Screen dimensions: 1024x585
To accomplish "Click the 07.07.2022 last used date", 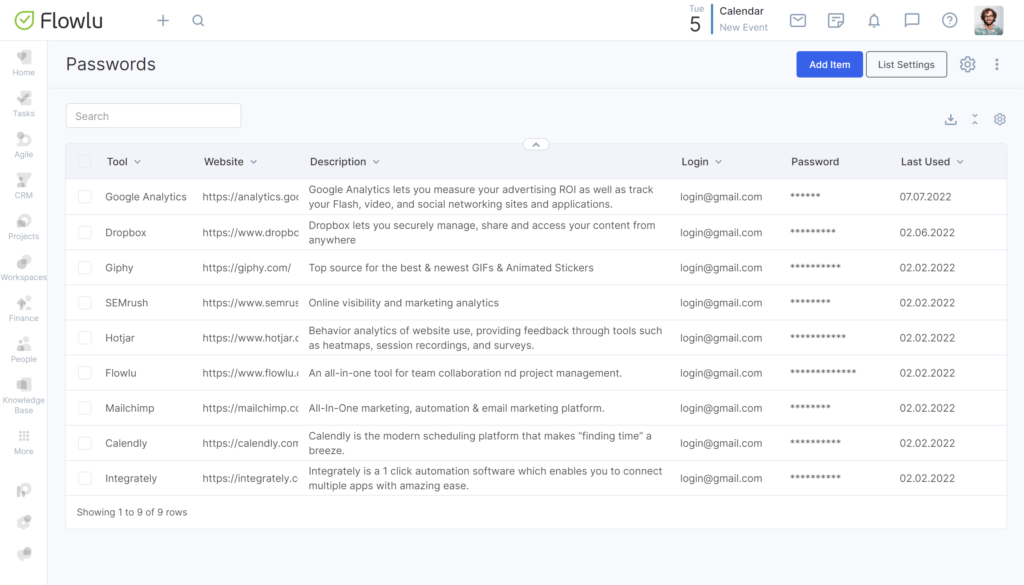I will click(x=925, y=197).
